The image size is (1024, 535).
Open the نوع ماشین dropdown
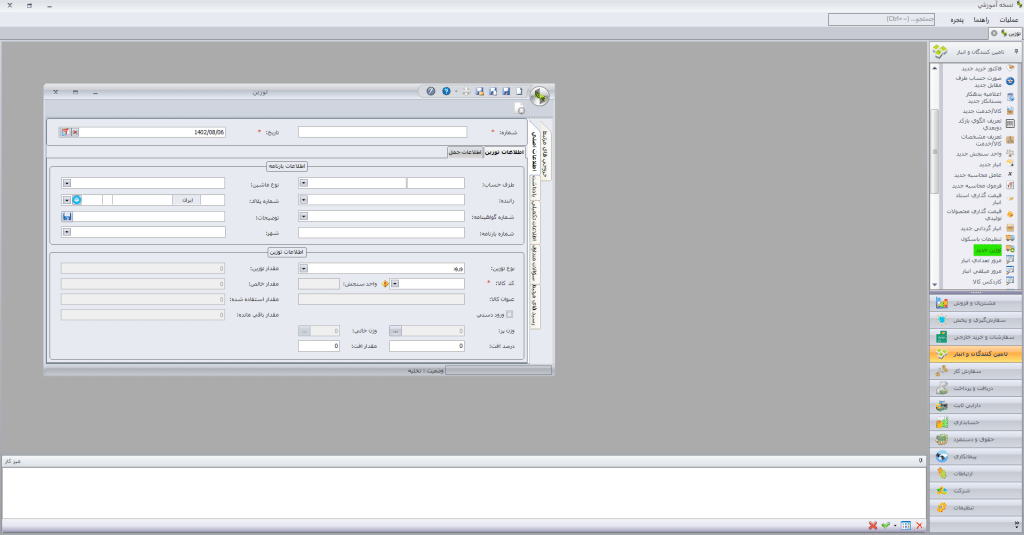(x=67, y=184)
